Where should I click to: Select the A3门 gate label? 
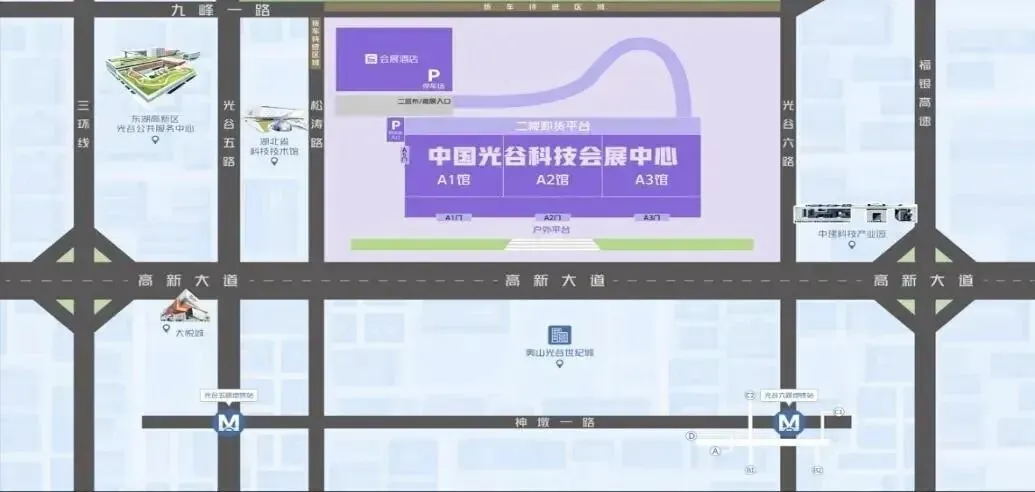652,217
